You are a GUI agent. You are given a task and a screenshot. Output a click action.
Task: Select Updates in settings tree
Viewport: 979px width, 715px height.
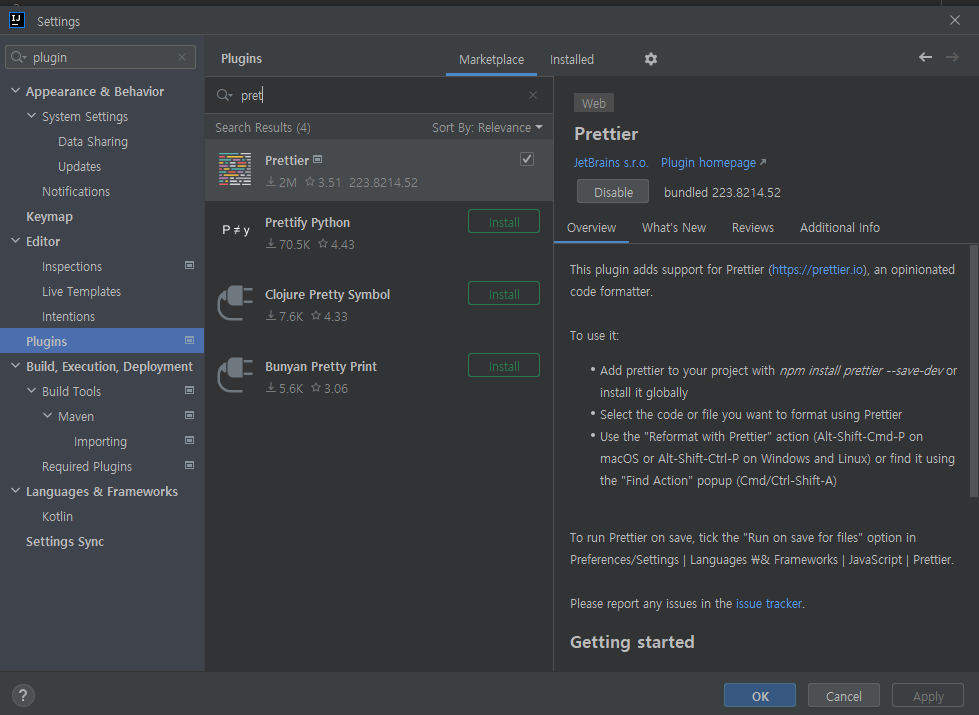[x=79, y=166]
